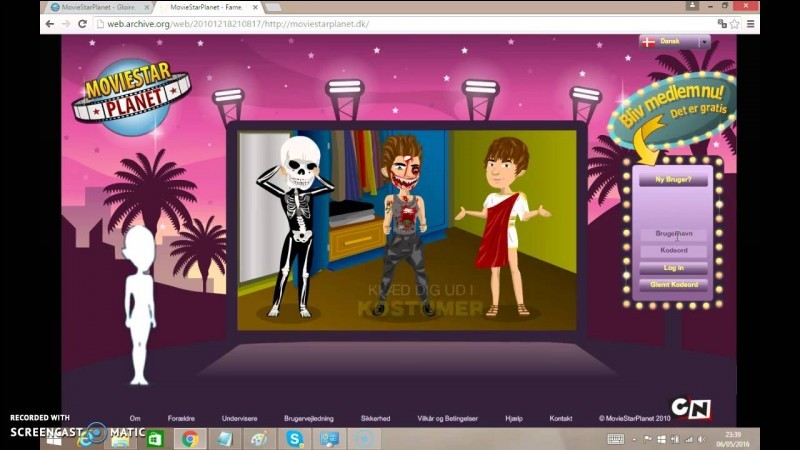
Task: Click the Bliv medlem nu sign
Action: [673, 110]
